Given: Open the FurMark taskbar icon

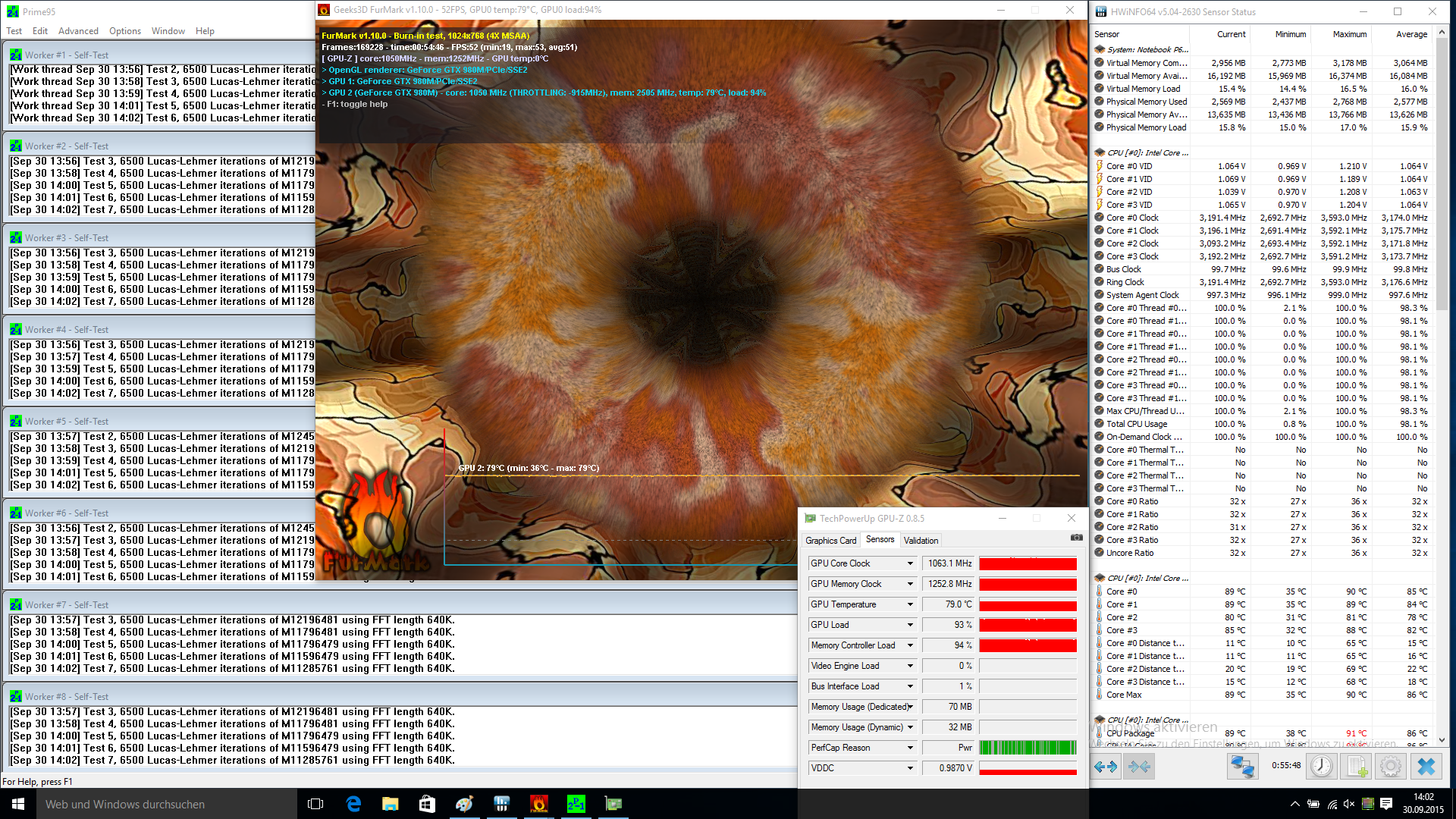Looking at the screenshot, I should [x=538, y=804].
